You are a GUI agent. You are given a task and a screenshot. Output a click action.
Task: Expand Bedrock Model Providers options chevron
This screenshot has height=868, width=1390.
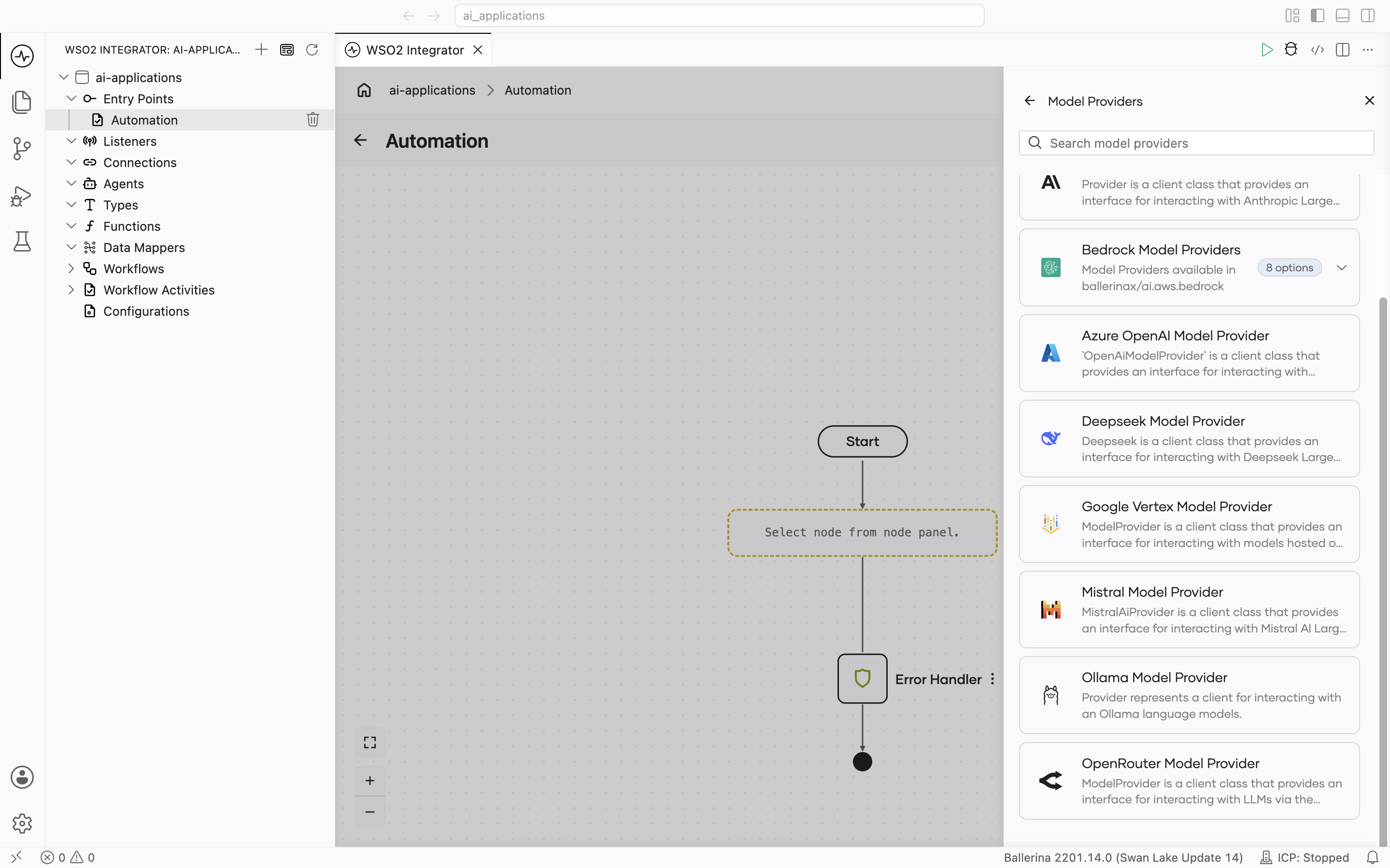[1341, 267]
